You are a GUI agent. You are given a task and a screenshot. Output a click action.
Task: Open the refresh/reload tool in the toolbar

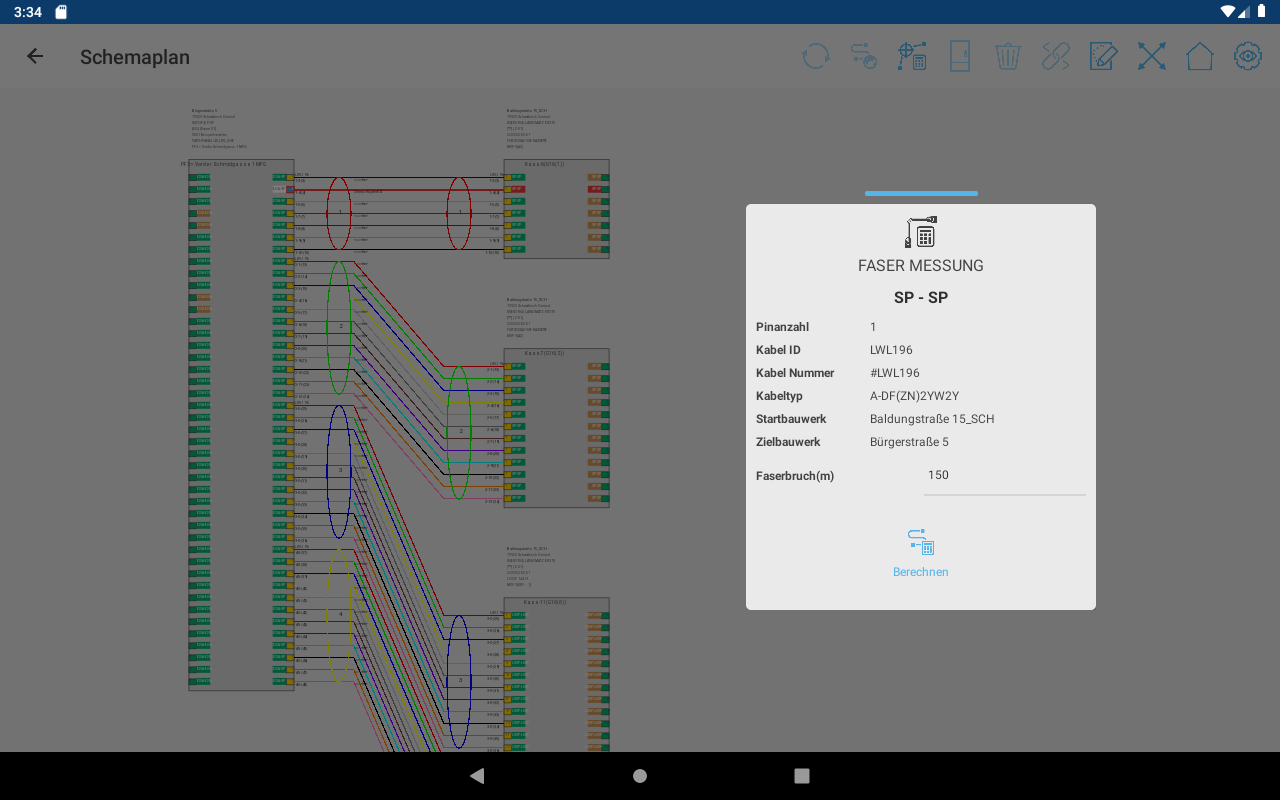click(815, 57)
